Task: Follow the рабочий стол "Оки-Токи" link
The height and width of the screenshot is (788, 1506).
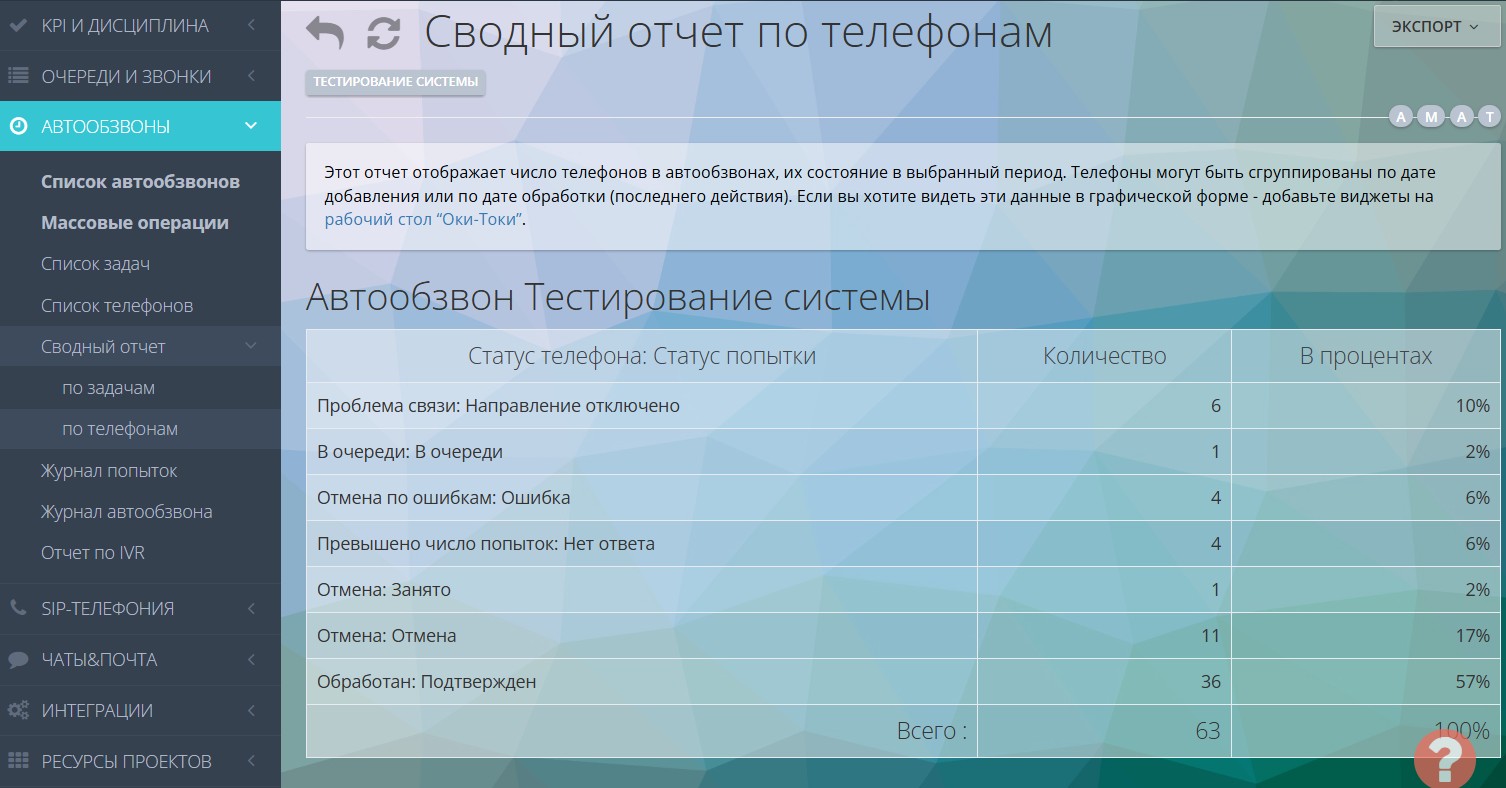Action: click(x=423, y=219)
